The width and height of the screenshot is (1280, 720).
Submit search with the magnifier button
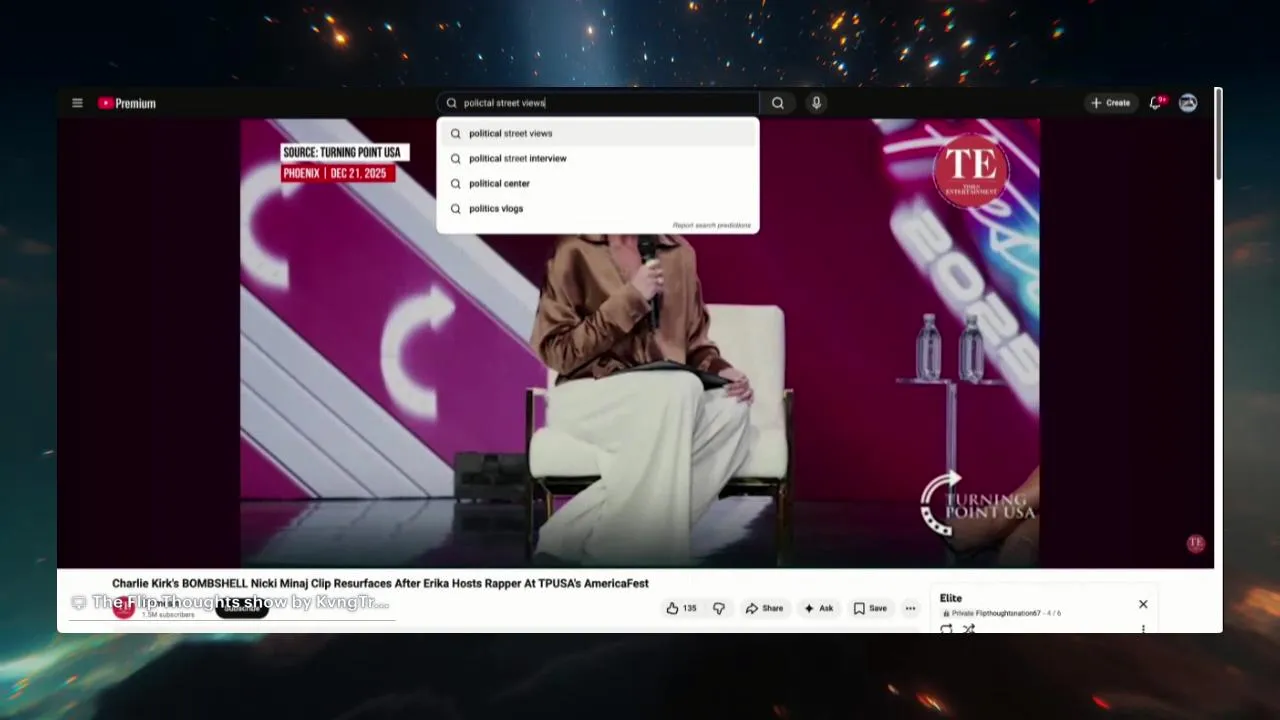pos(777,103)
